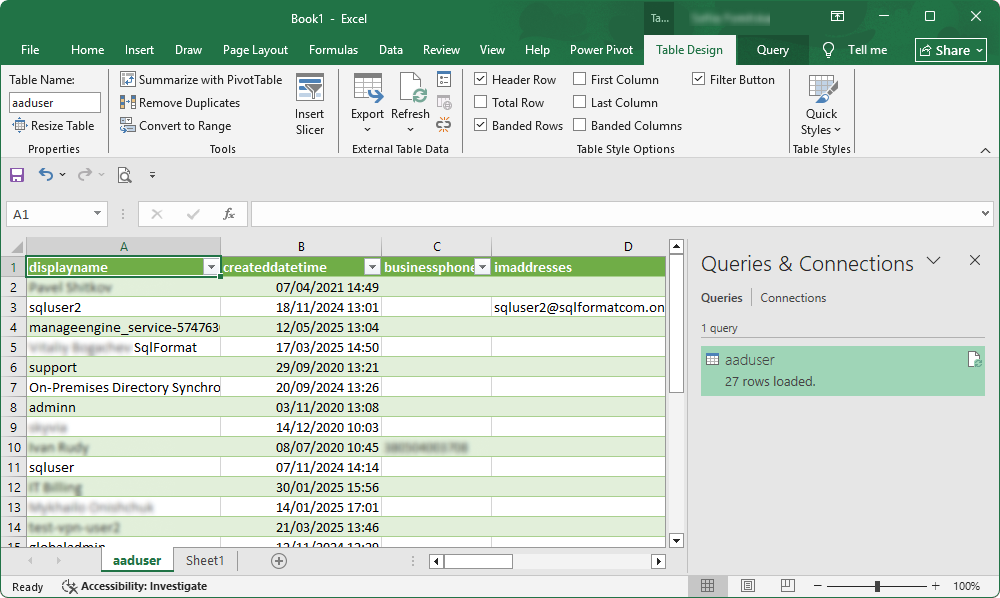Save the workbook via Quick Access toolbar

[16, 174]
